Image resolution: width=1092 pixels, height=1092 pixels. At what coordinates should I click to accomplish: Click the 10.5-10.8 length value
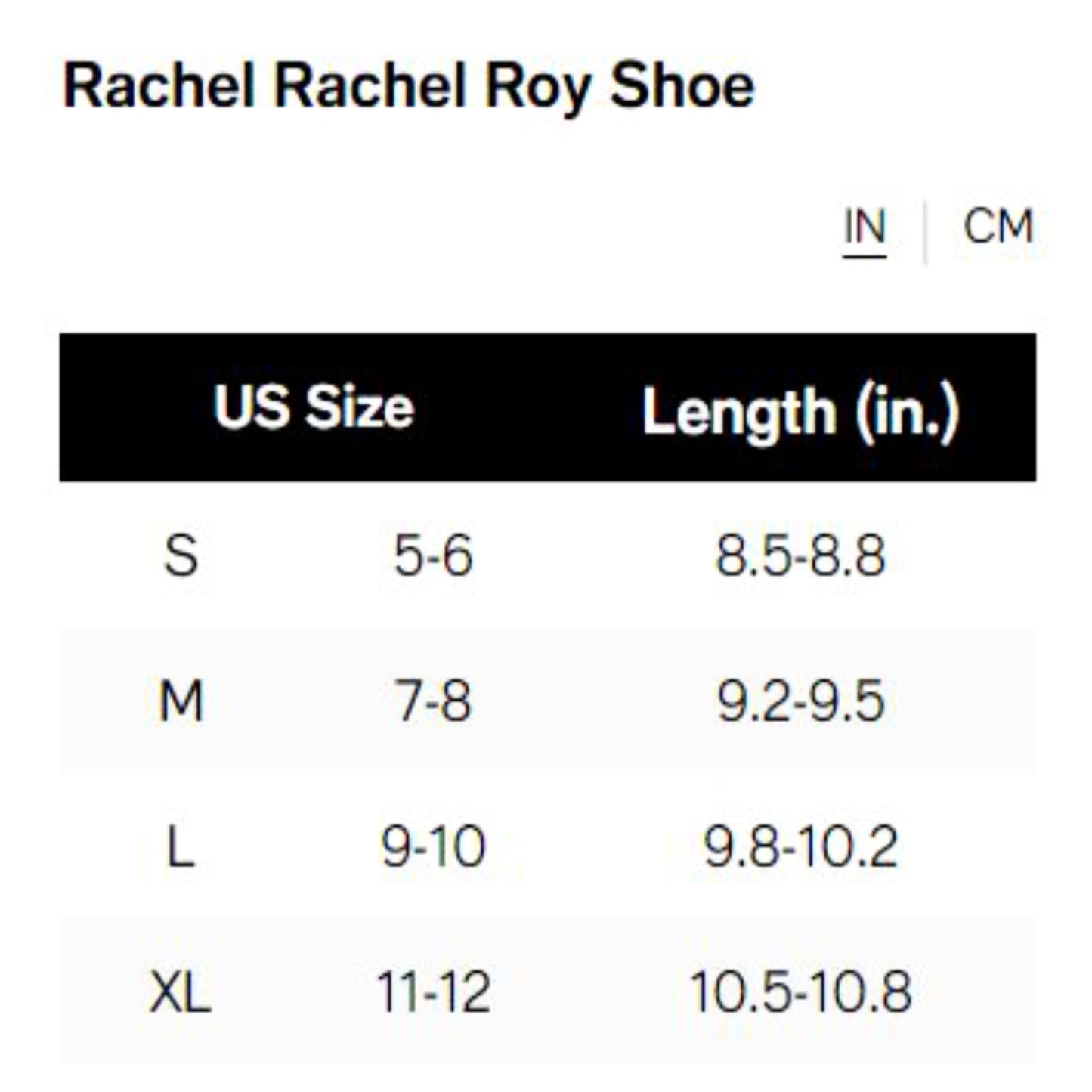pyautogui.click(x=800, y=991)
